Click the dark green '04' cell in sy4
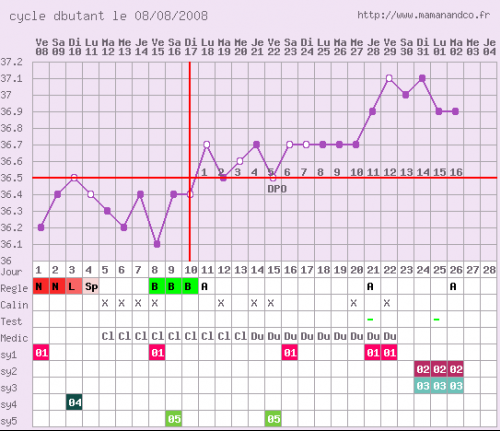Screen dimensions: 500x431 tap(74, 402)
